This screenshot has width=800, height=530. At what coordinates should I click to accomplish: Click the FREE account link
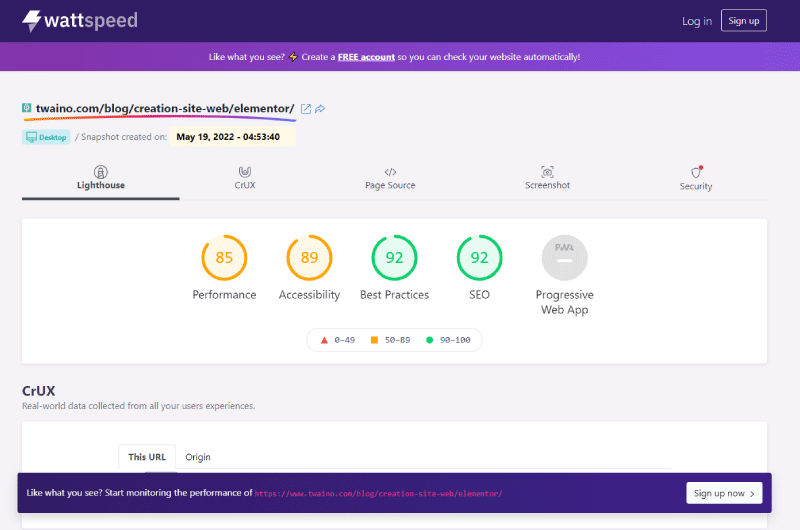point(366,57)
